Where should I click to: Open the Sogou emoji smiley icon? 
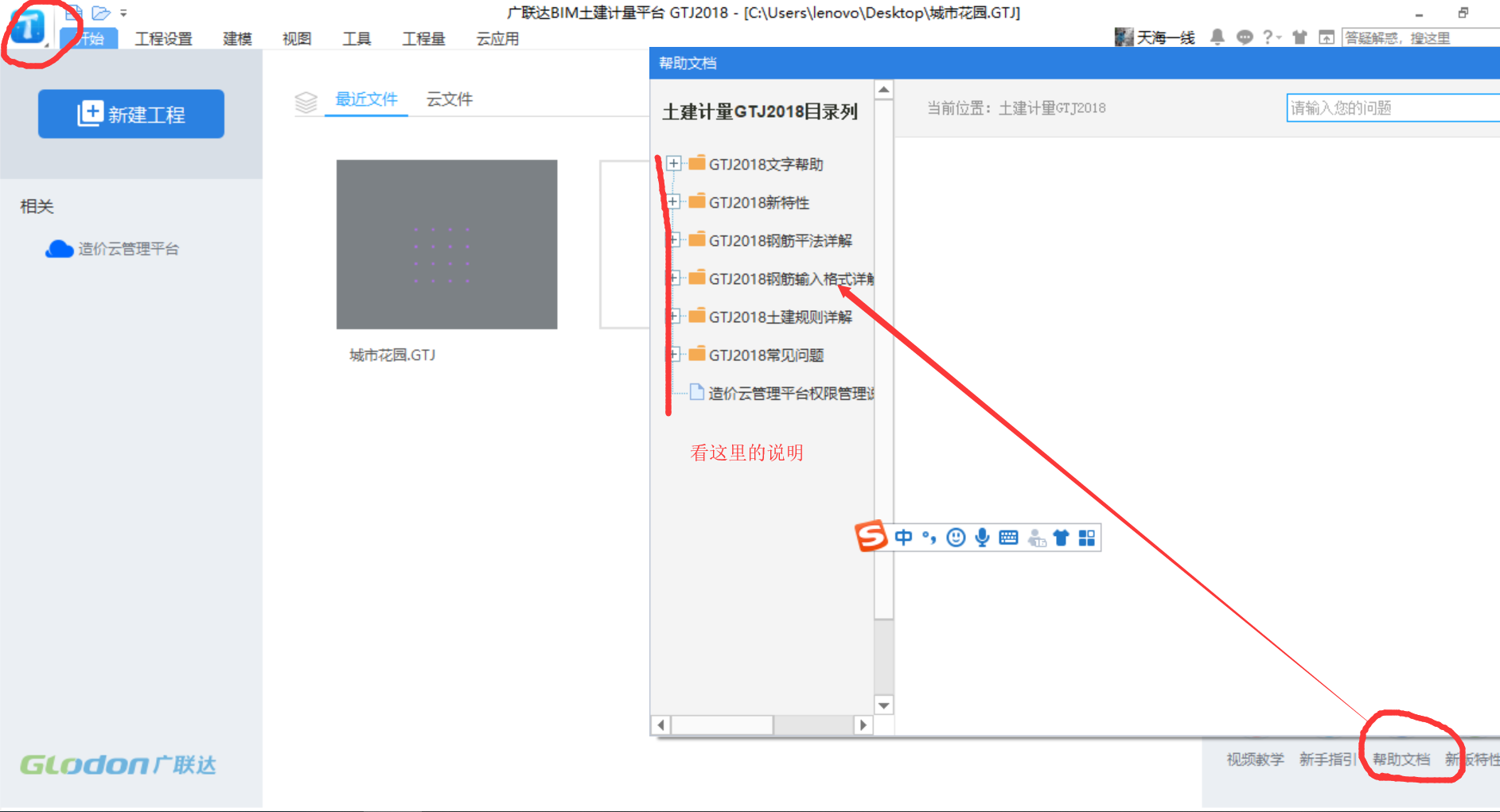956,538
